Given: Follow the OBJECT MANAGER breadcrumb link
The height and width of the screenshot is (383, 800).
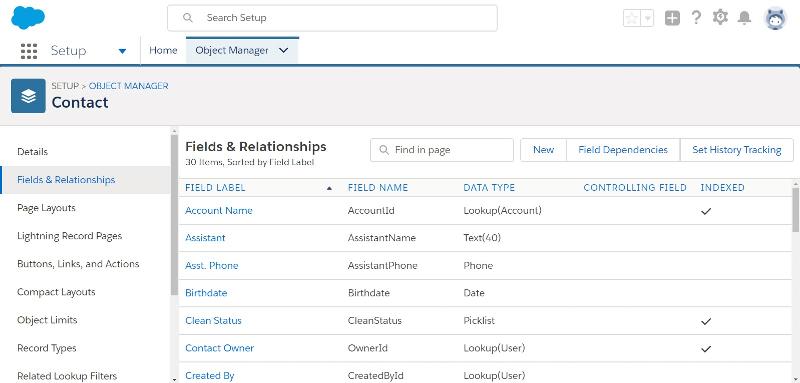Looking at the screenshot, I should pyautogui.click(x=129, y=86).
